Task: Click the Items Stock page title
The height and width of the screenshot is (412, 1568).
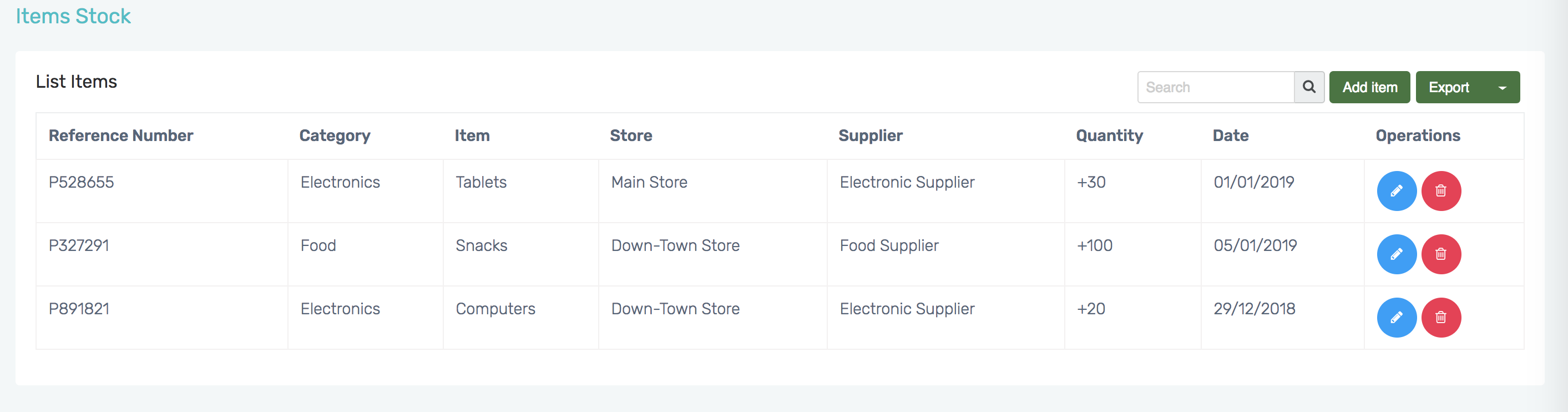Action: point(73,16)
